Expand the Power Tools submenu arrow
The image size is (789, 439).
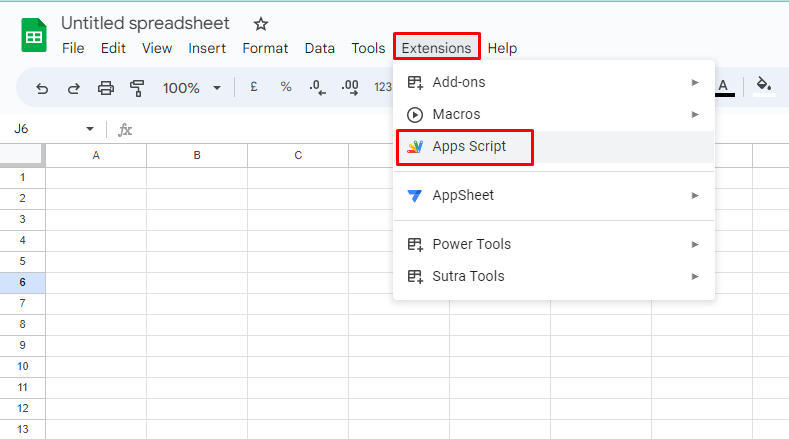pos(695,245)
